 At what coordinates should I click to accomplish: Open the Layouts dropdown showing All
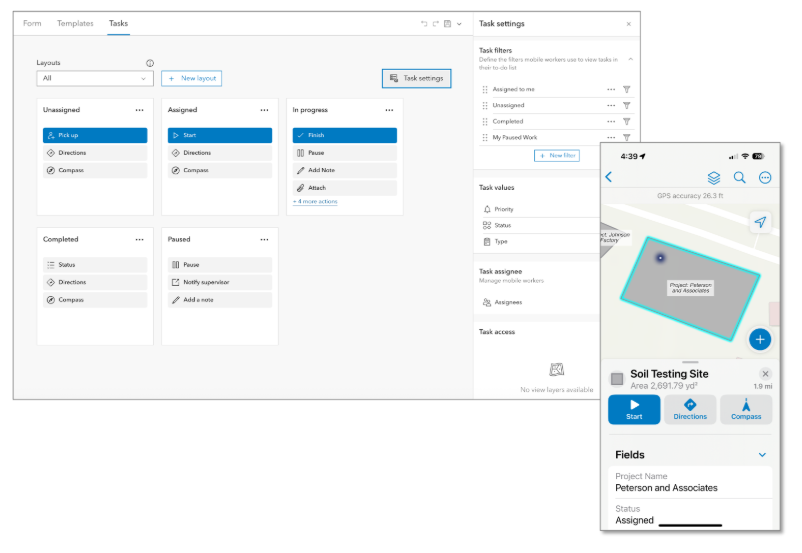[95, 78]
